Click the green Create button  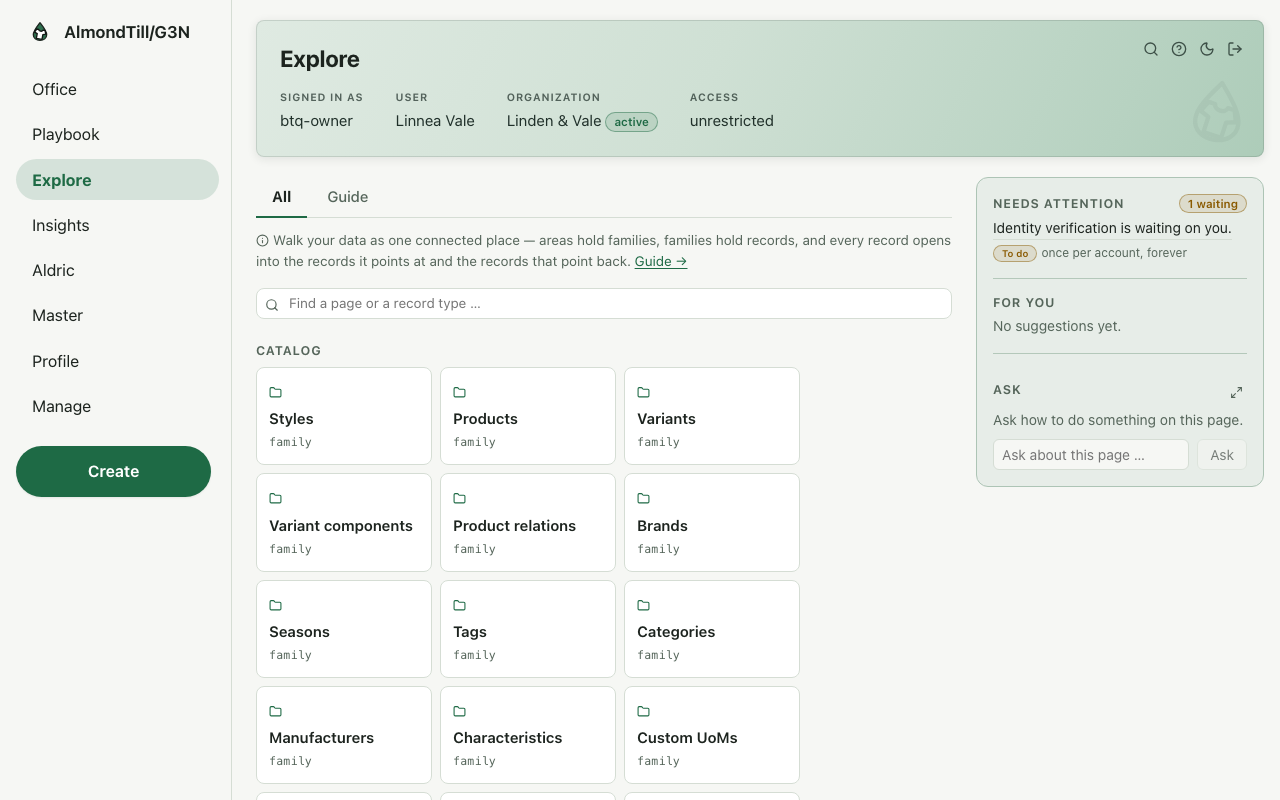click(113, 471)
